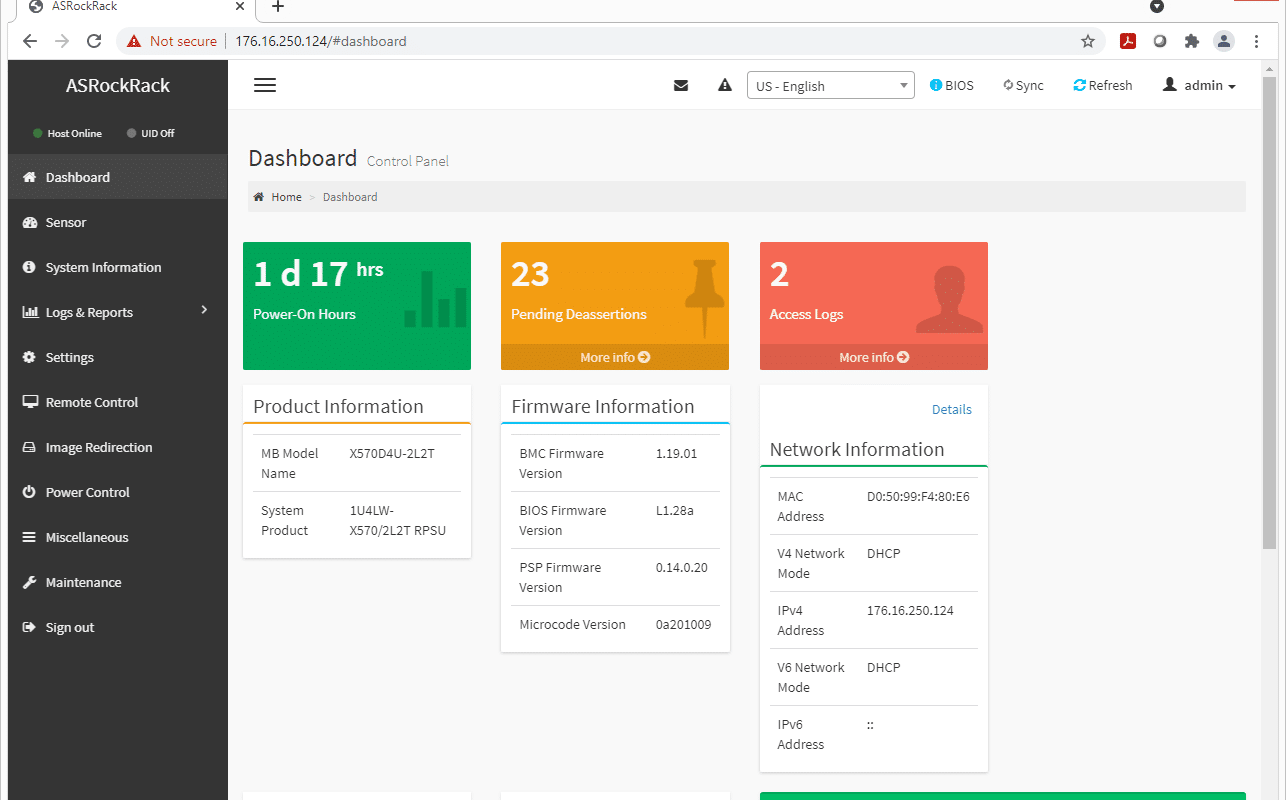This screenshot has width=1286, height=800.
Task: Open Remote Control in the sidebar
Action: pyautogui.click(x=118, y=402)
